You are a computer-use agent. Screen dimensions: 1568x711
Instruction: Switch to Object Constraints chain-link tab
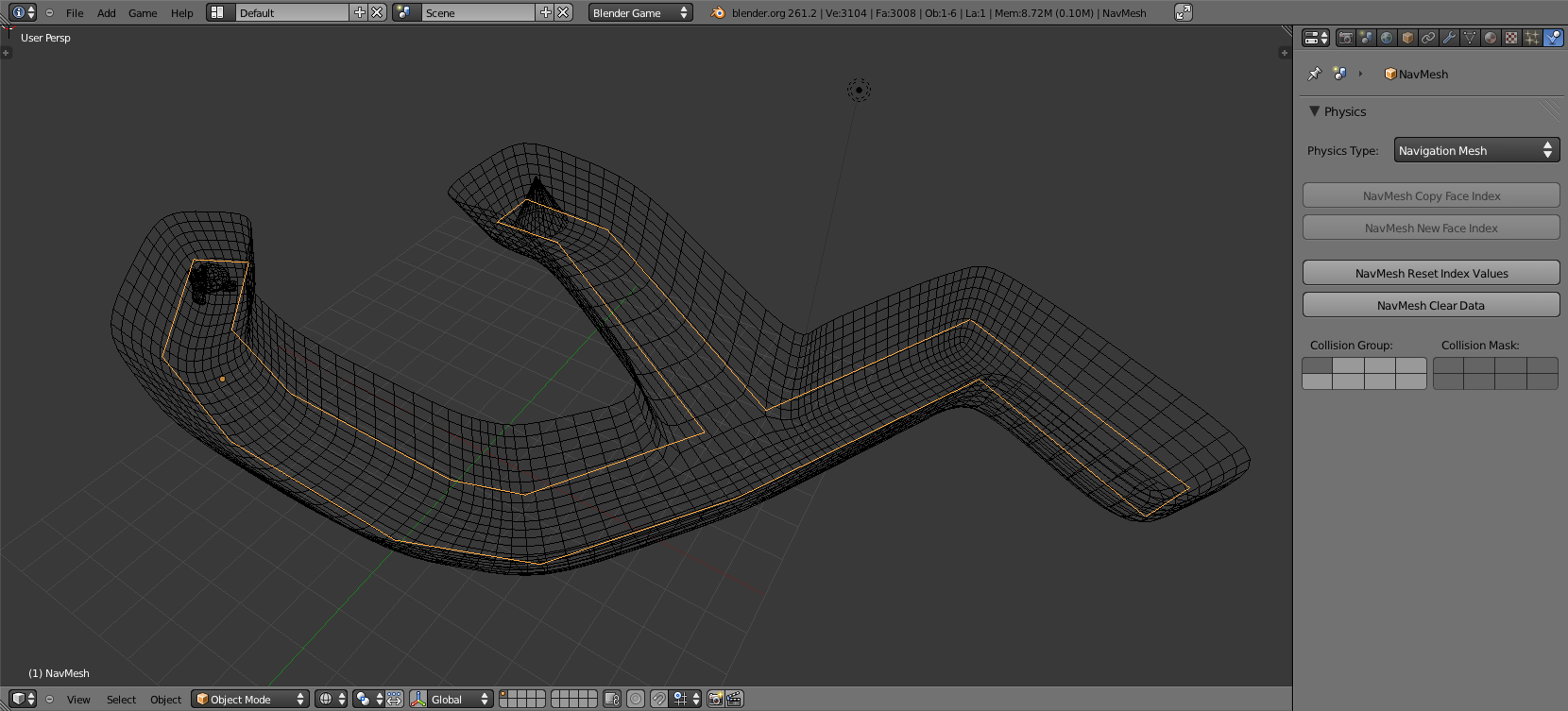pyautogui.click(x=1428, y=38)
